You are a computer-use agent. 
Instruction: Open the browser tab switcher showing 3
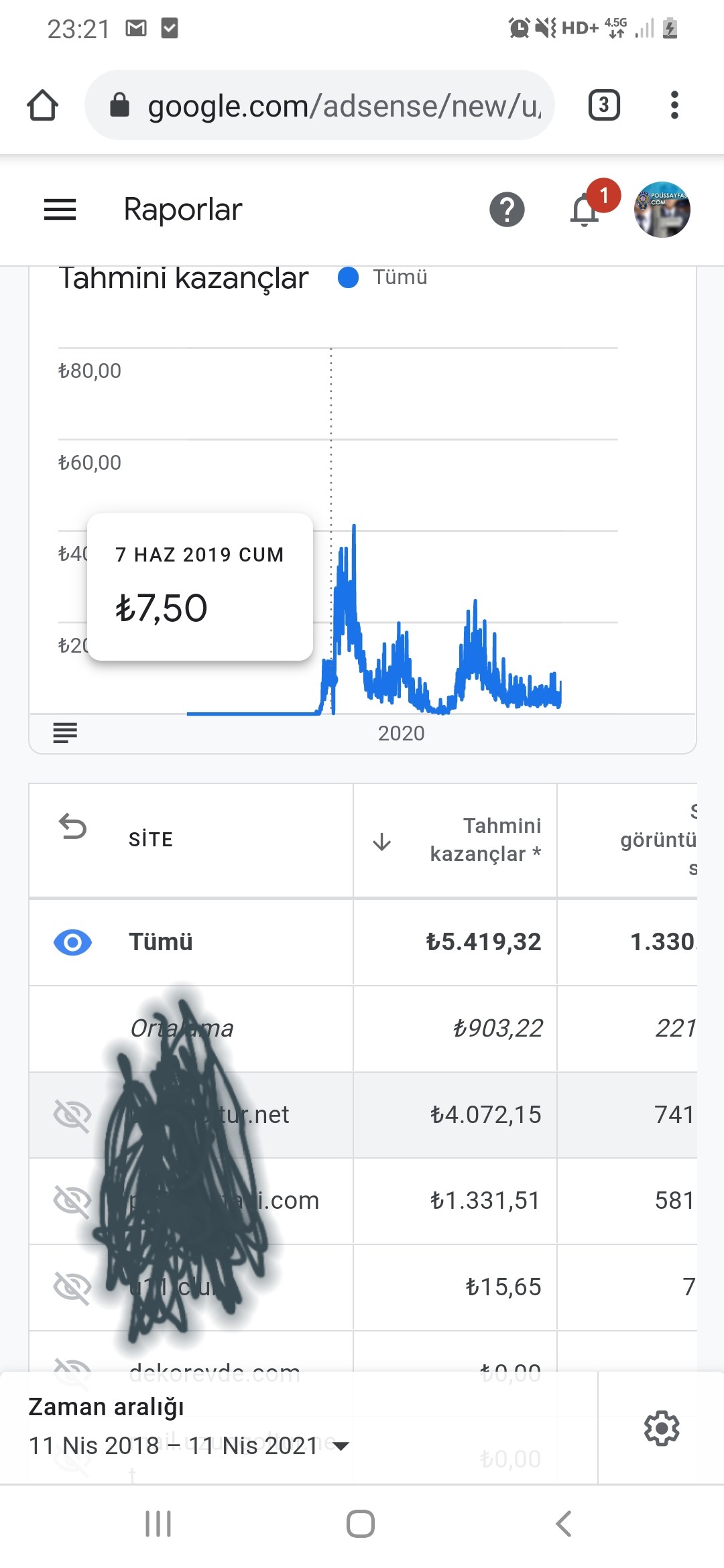point(604,105)
